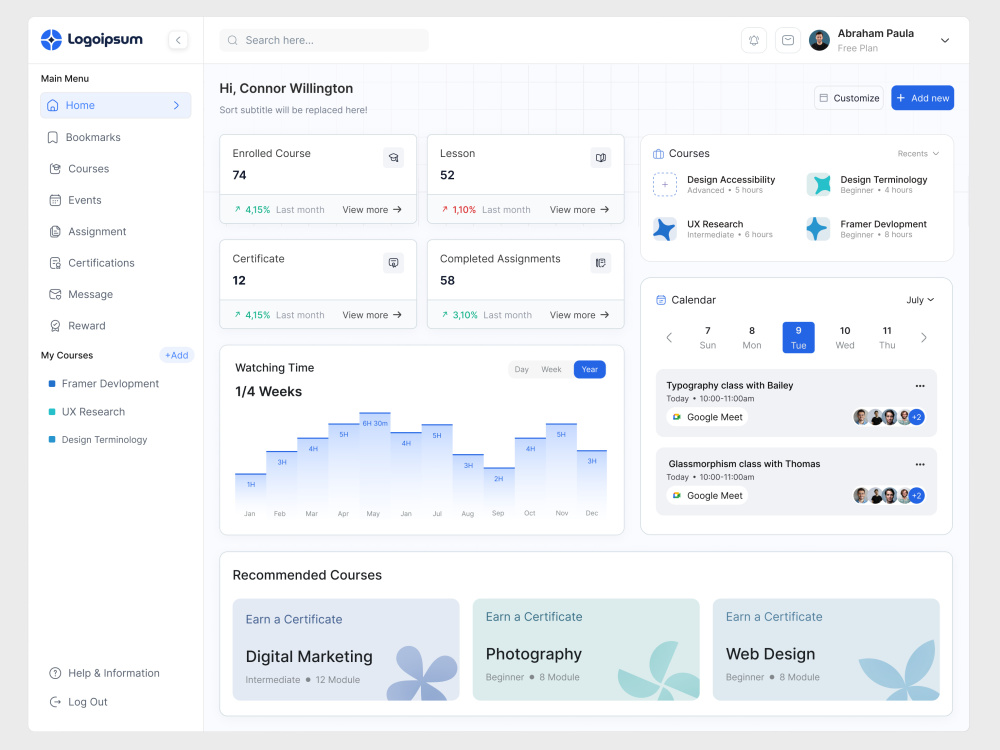Open the Digital Marketing recommended course

pyautogui.click(x=346, y=649)
